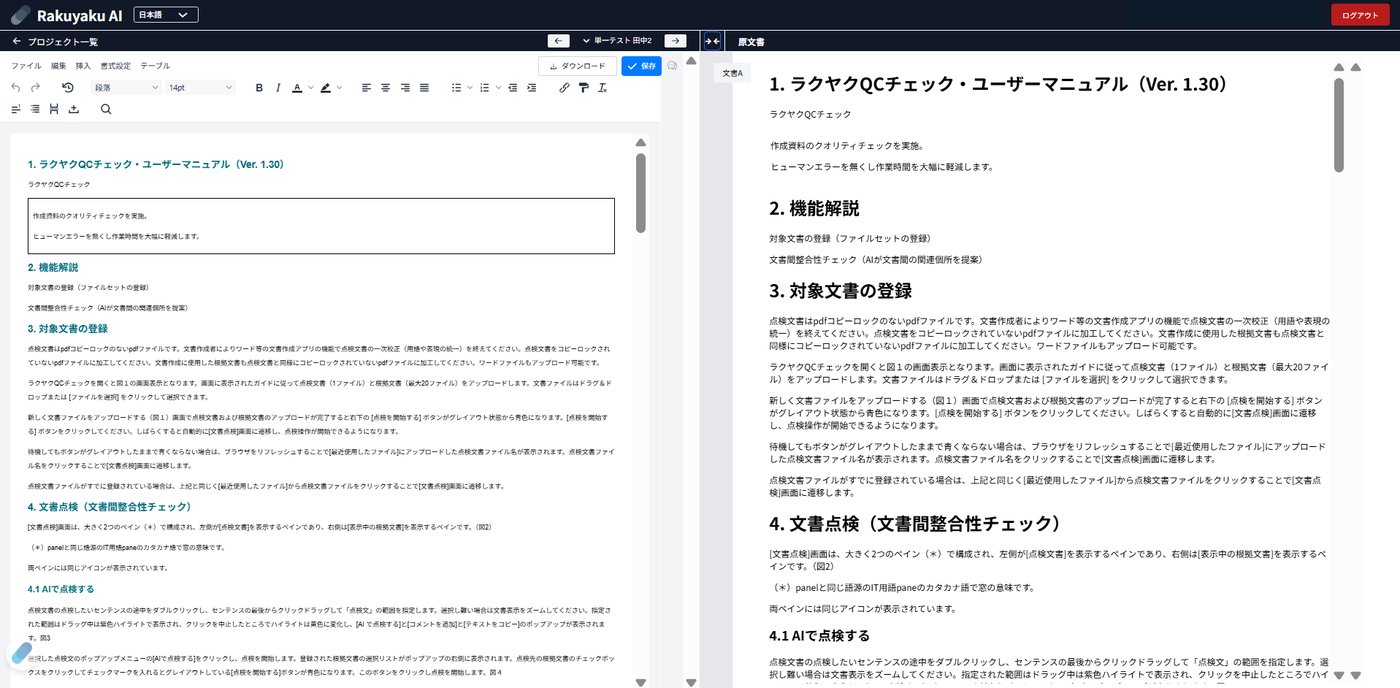
Task: Undo the last edit
Action: (15, 88)
